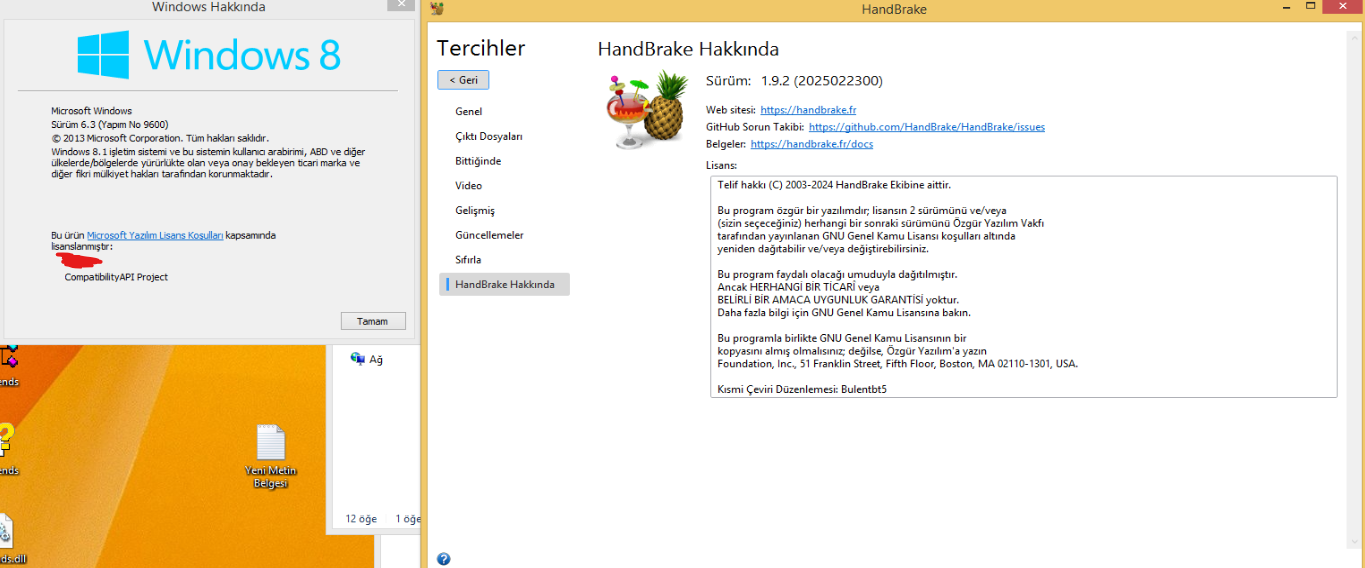Viewport: 1365px width, 568px height.
Task: Confirm with Tamam in Windows Hakkında dialog
Action: coord(372,321)
